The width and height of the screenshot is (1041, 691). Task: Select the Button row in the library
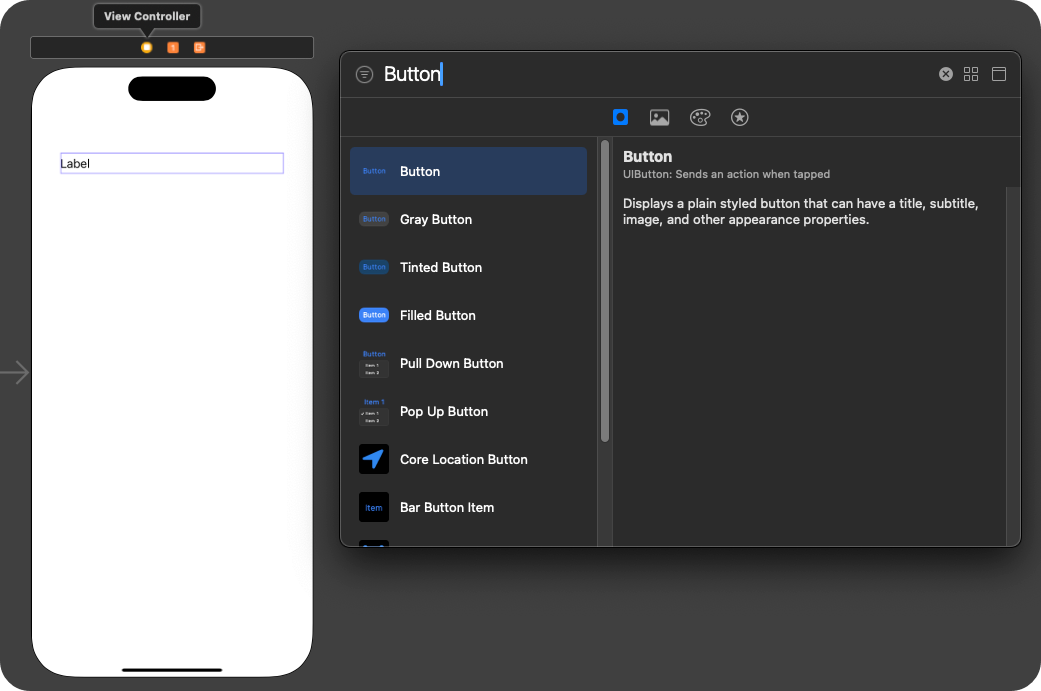(x=468, y=171)
